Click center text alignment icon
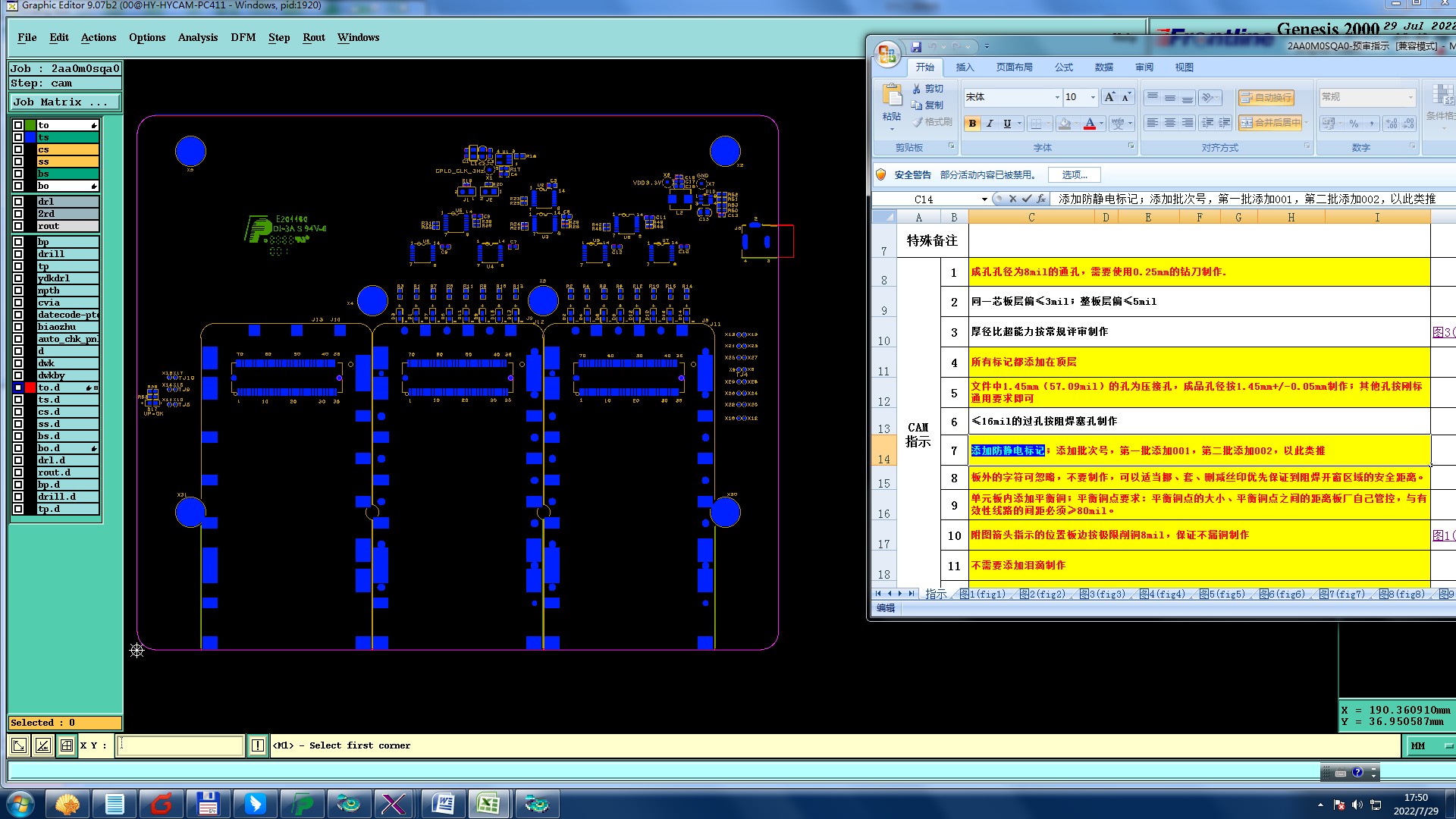The width and height of the screenshot is (1456, 819). (1170, 123)
